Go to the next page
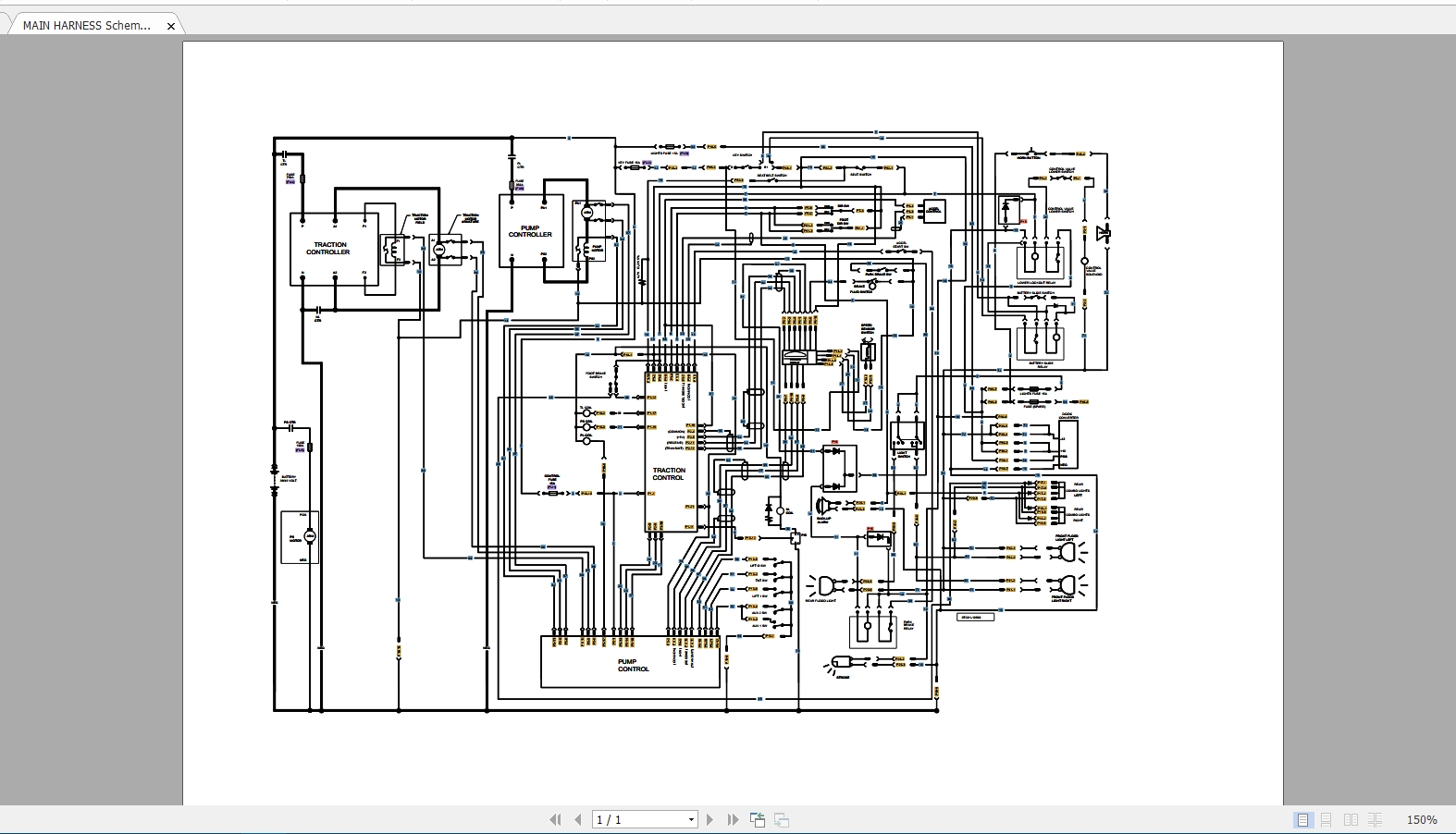 pos(709,819)
